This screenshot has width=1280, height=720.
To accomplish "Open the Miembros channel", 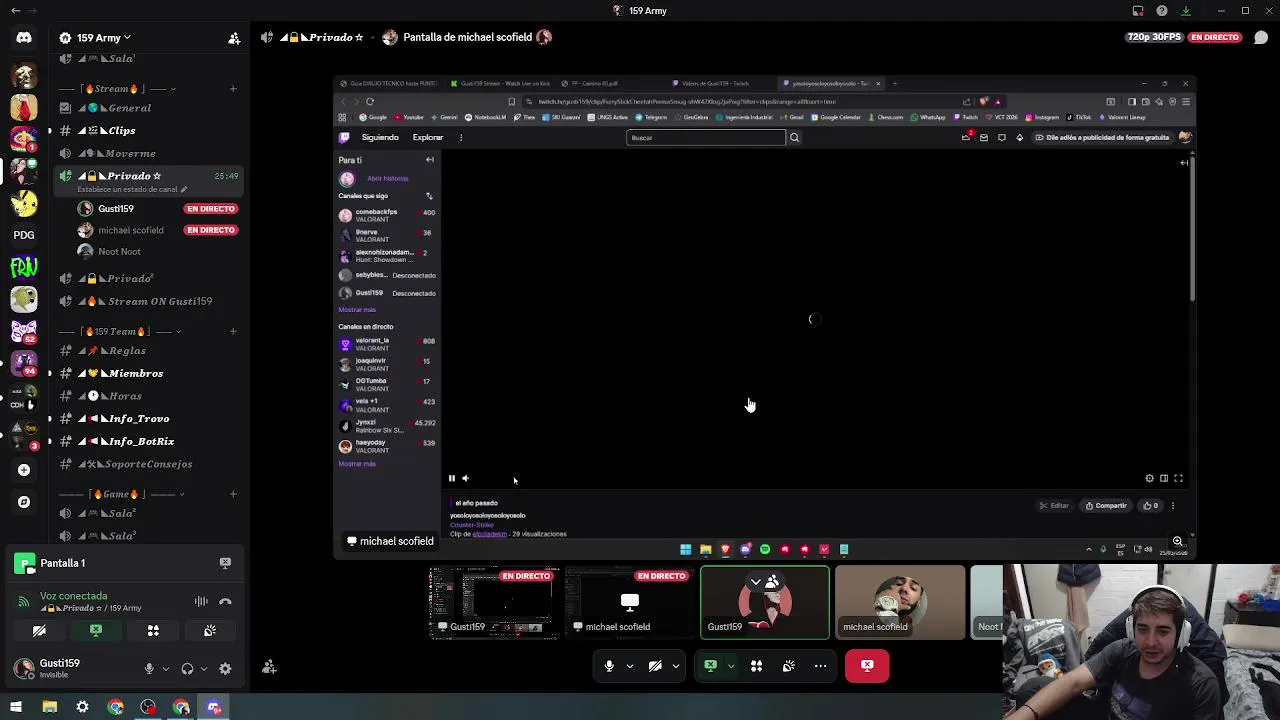I will click(149, 374).
